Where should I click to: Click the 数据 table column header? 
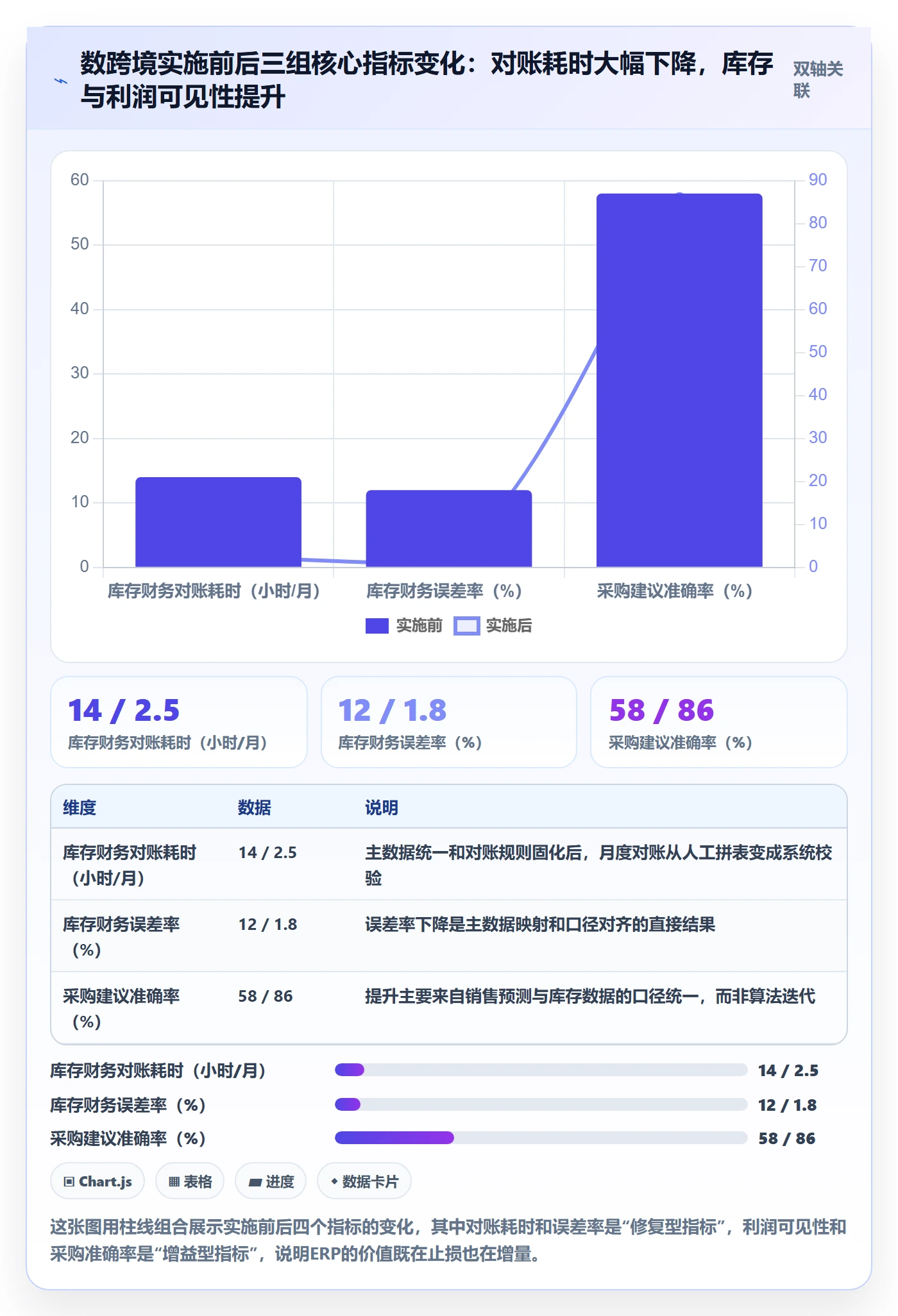pyautogui.click(x=255, y=807)
